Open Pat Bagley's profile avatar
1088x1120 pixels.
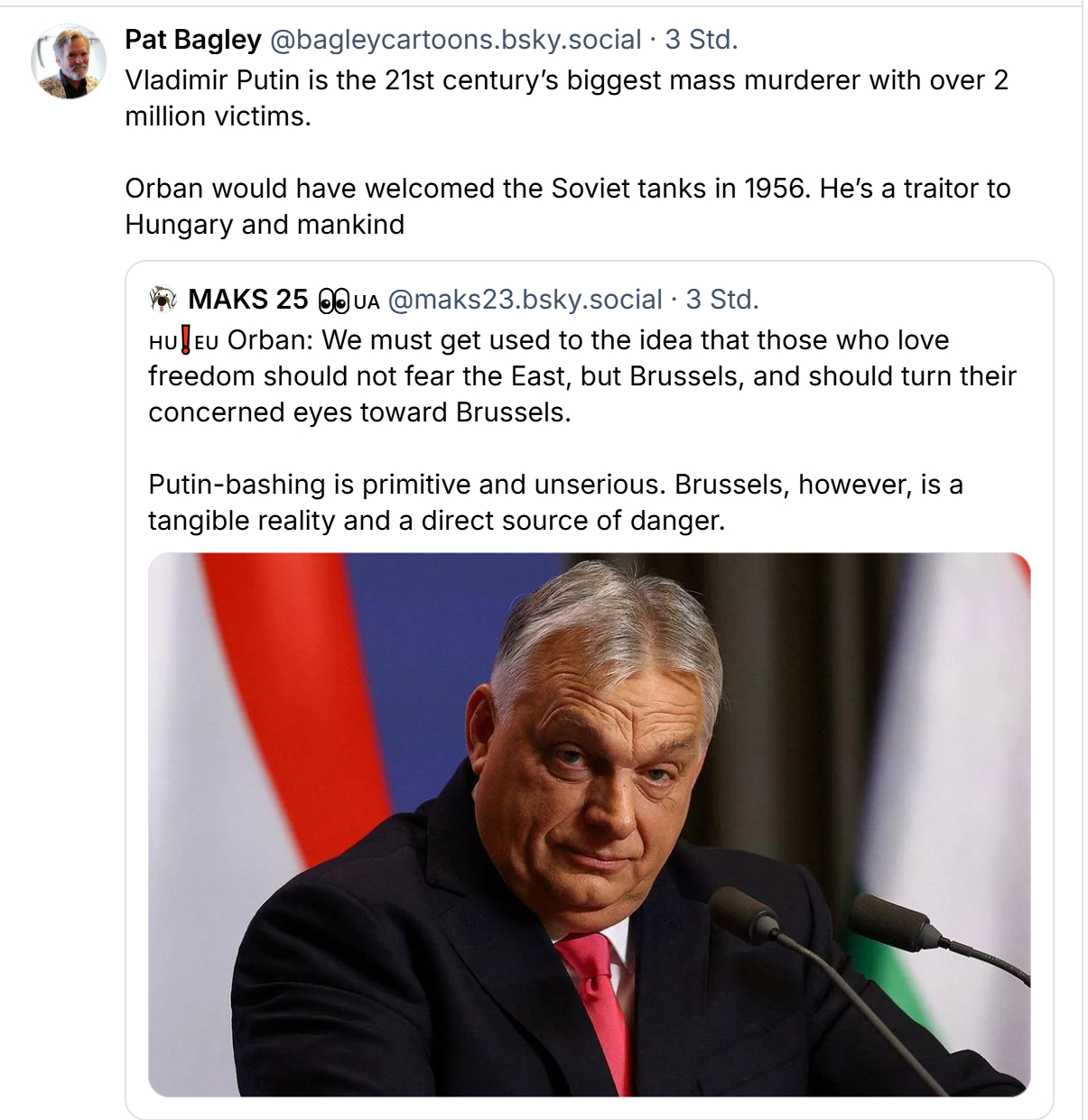(69, 61)
